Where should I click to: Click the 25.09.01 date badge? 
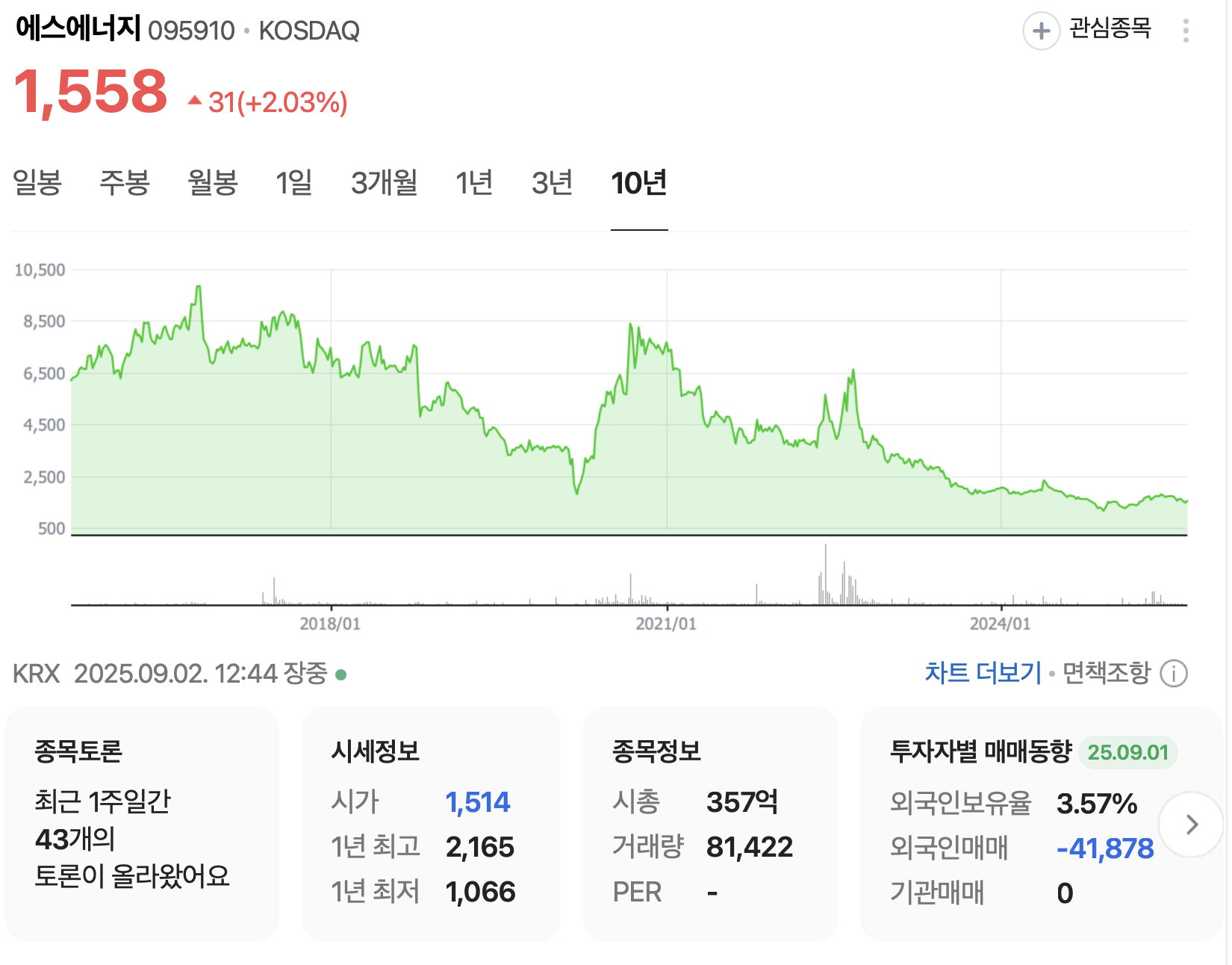click(1127, 752)
